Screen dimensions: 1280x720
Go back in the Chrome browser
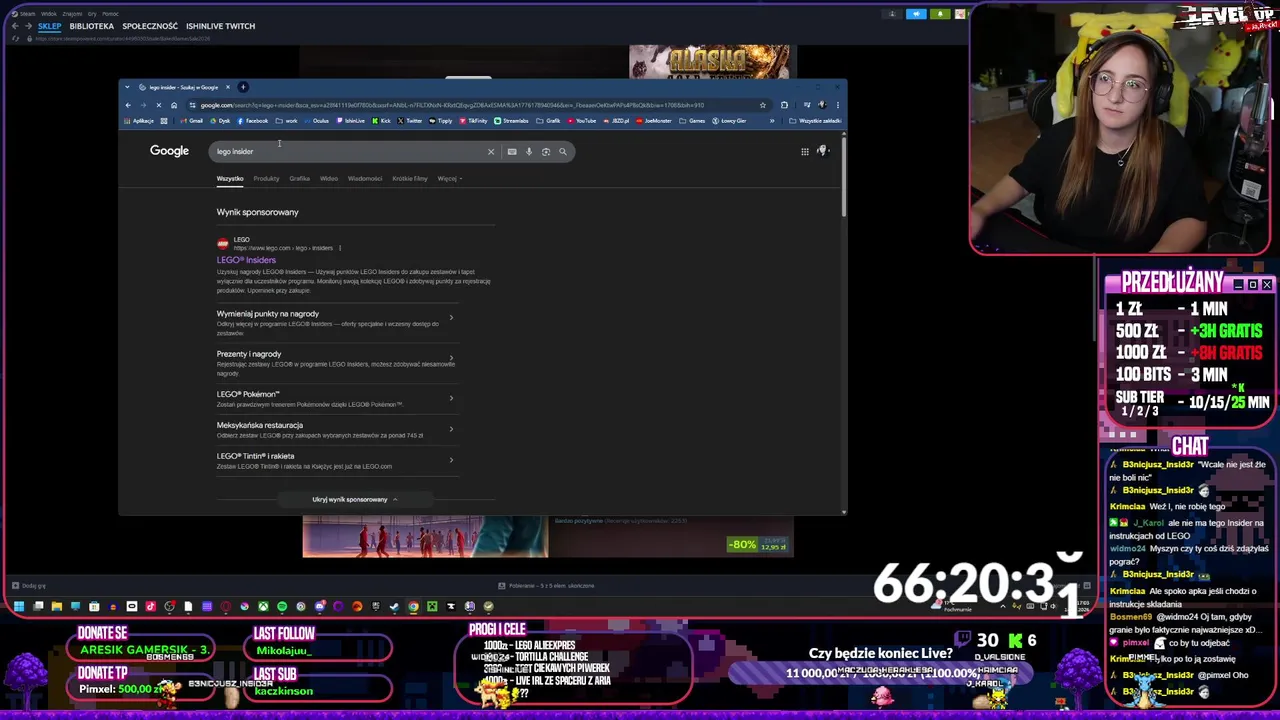(128, 105)
